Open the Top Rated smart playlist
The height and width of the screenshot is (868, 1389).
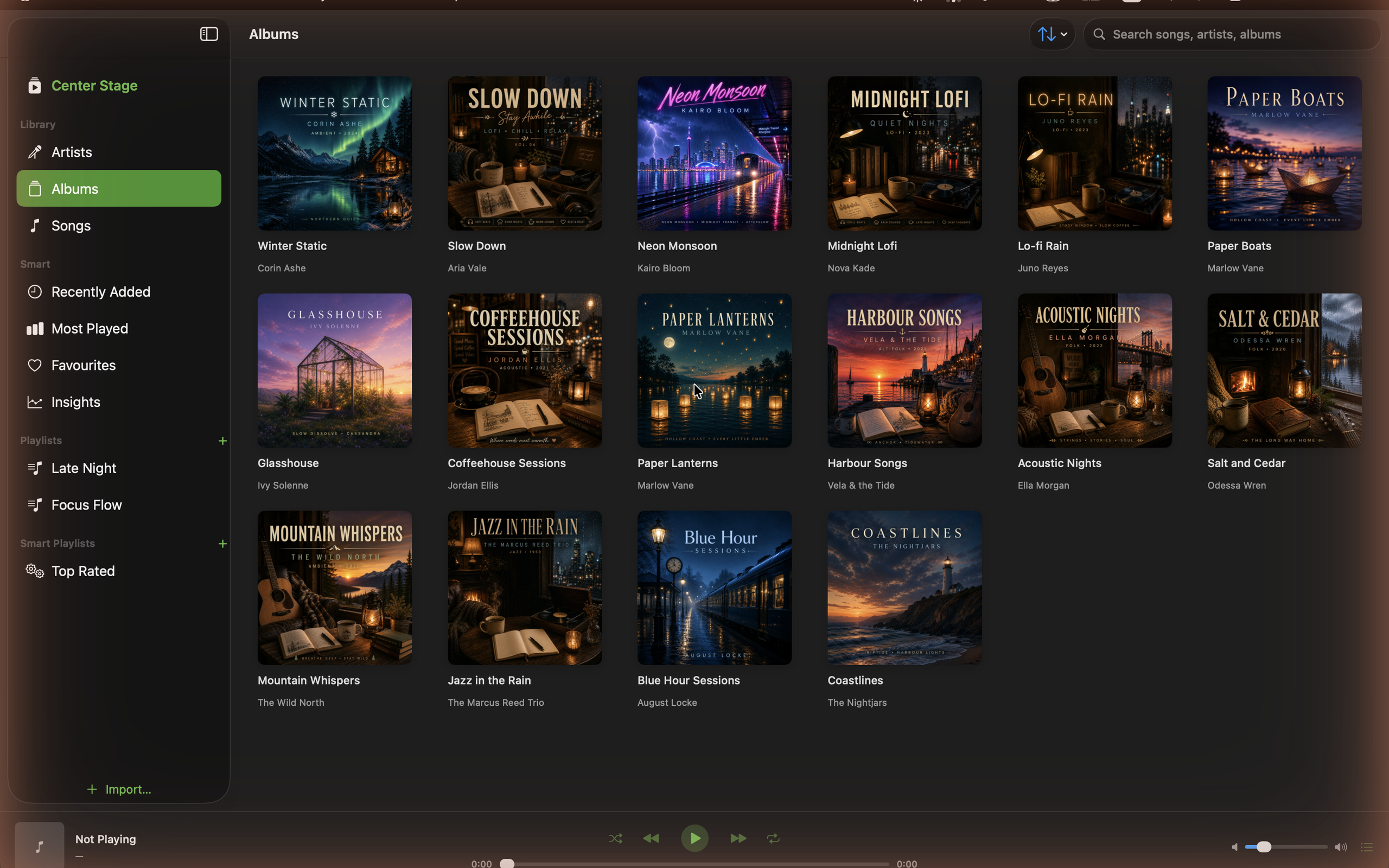click(119, 571)
